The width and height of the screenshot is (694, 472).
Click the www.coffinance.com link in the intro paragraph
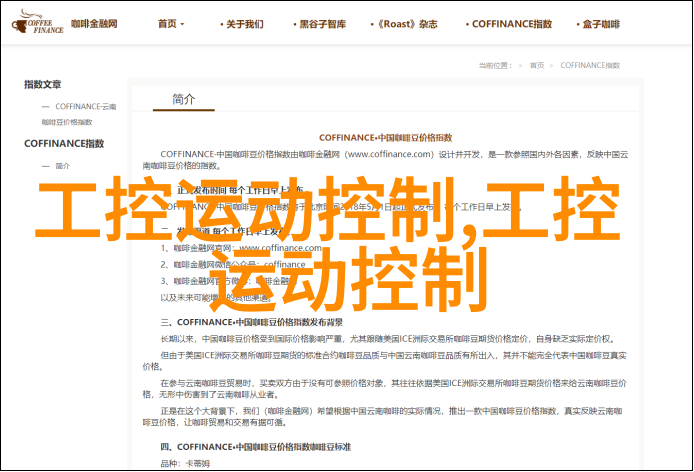[x=389, y=154]
